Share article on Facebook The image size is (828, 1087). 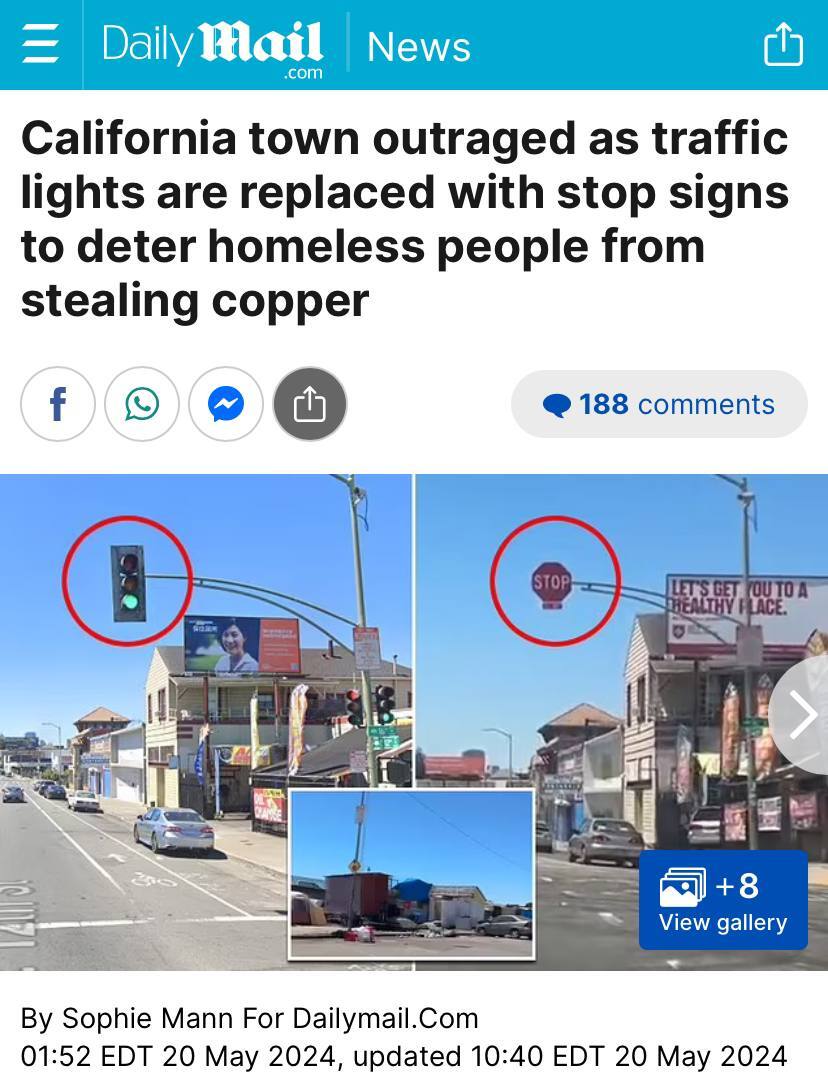pyautogui.click(x=58, y=404)
